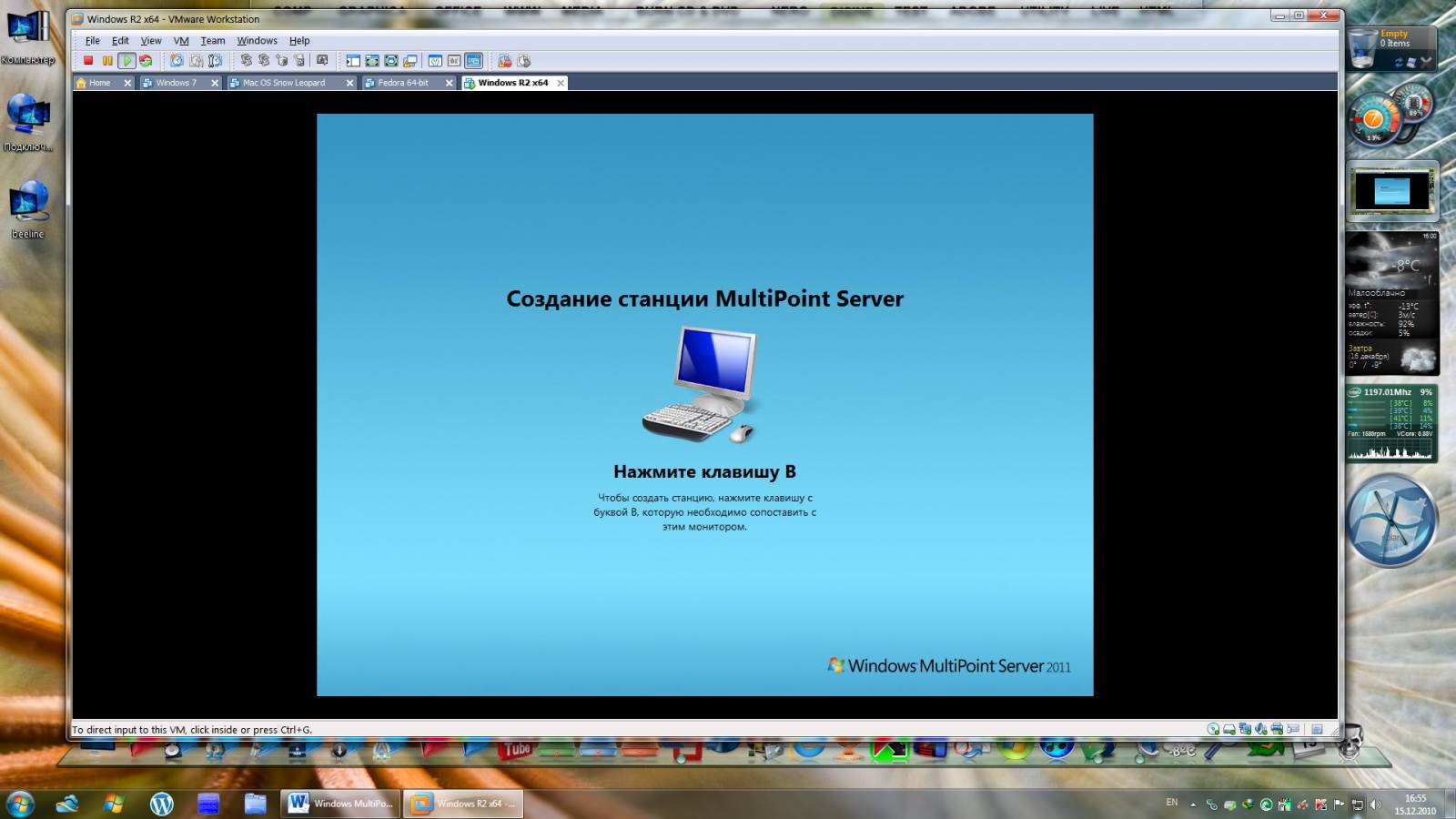The image size is (1456, 819).
Task: Reset the virtual machine with the restart icon
Action: (146, 61)
